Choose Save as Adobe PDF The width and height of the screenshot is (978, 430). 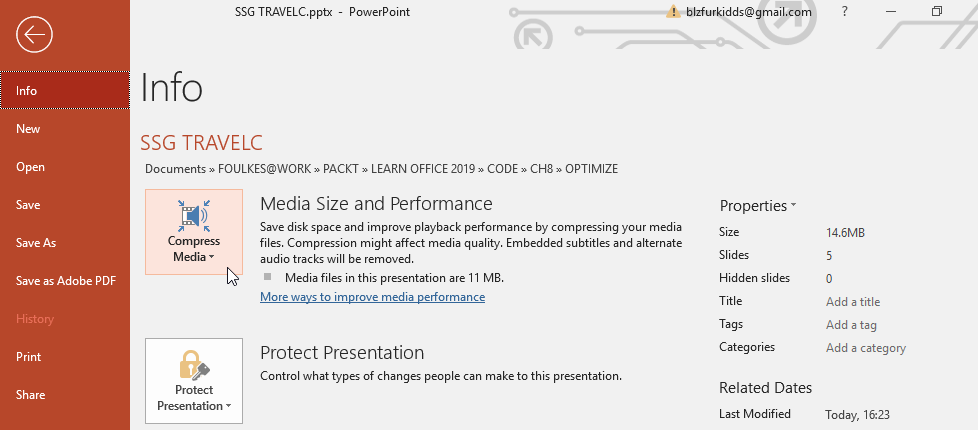point(65,281)
